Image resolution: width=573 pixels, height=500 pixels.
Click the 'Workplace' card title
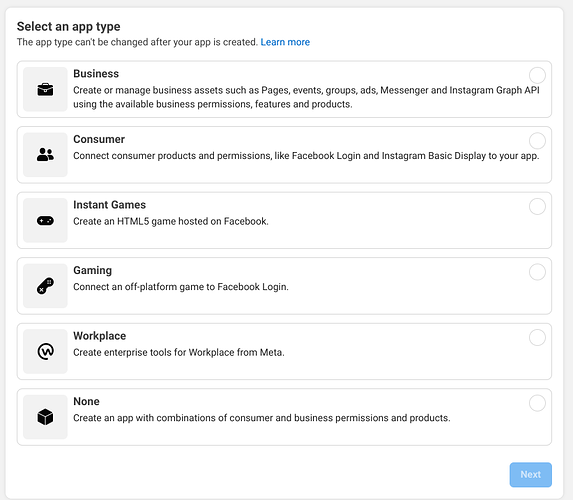click(x=100, y=336)
